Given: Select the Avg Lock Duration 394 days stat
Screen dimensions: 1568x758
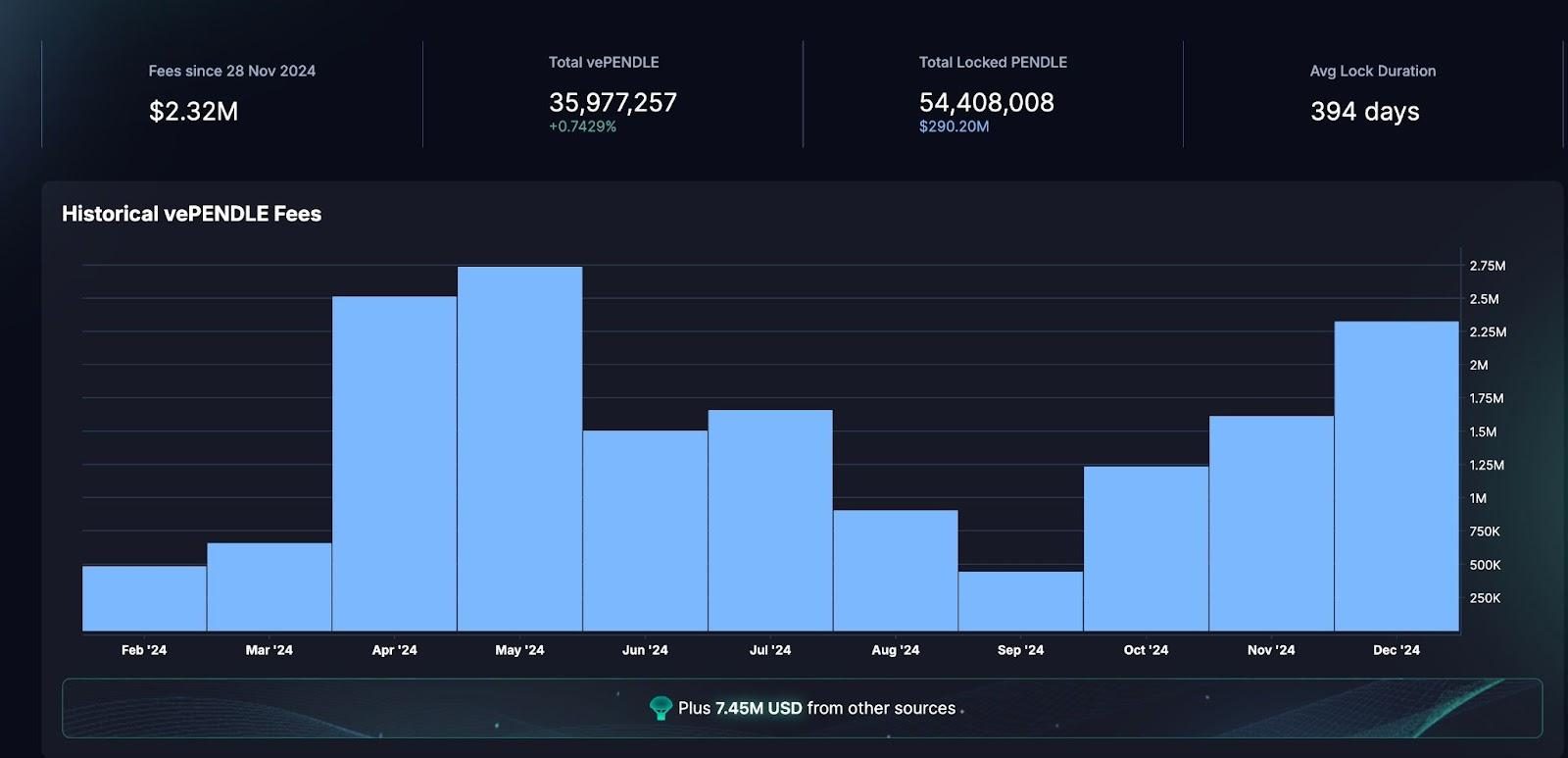Looking at the screenshot, I should pos(1364,112).
